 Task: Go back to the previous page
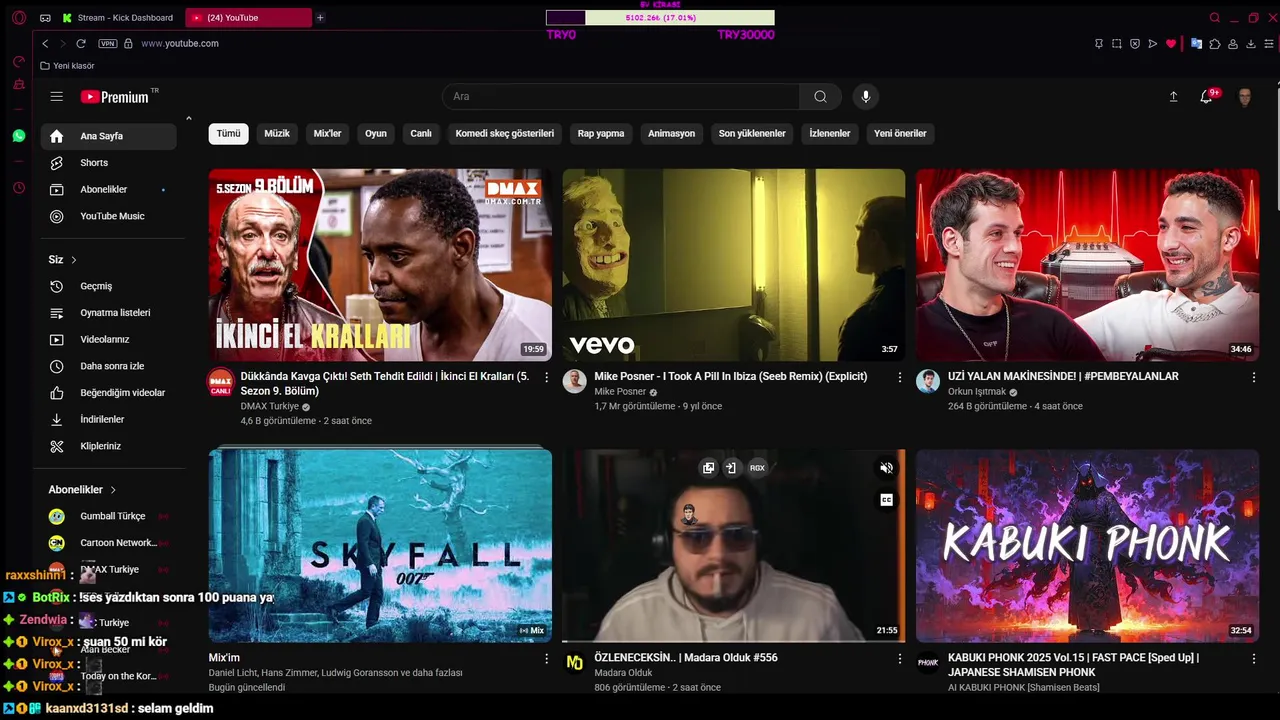coord(45,43)
